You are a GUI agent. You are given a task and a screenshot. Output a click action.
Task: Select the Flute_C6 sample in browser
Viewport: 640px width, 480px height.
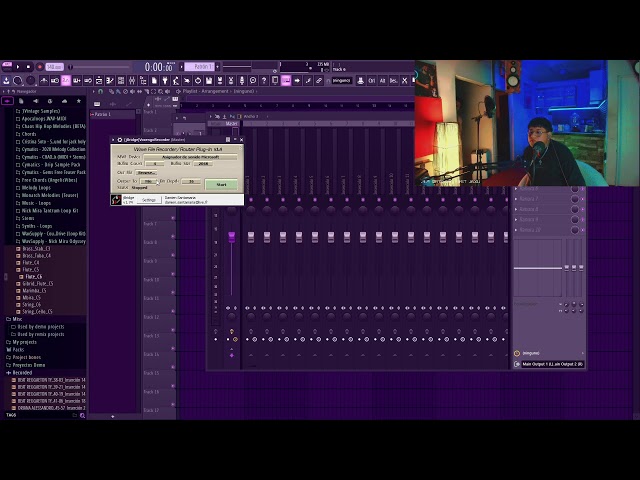pos(33,277)
